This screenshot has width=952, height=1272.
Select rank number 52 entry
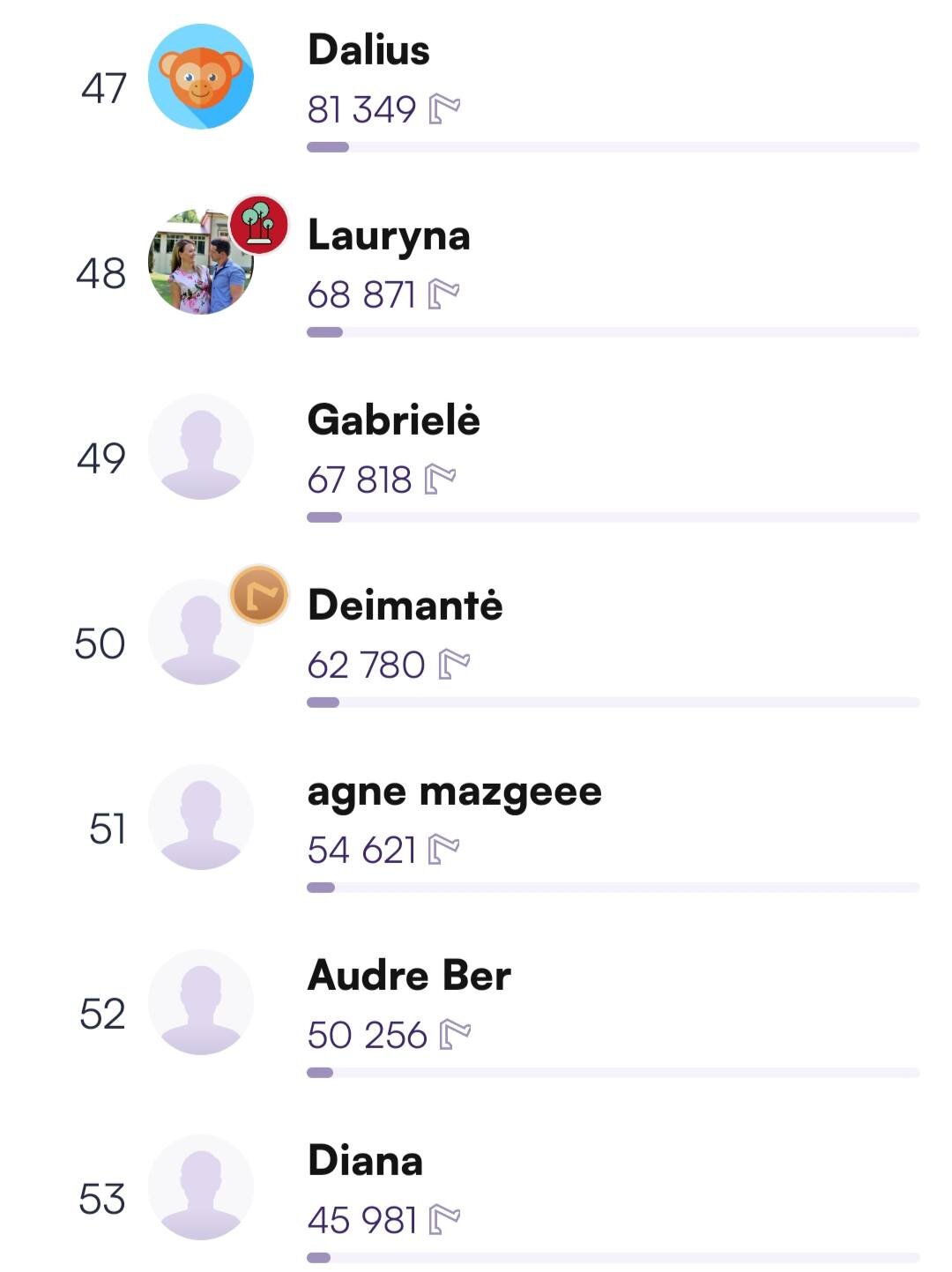[x=102, y=1014]
